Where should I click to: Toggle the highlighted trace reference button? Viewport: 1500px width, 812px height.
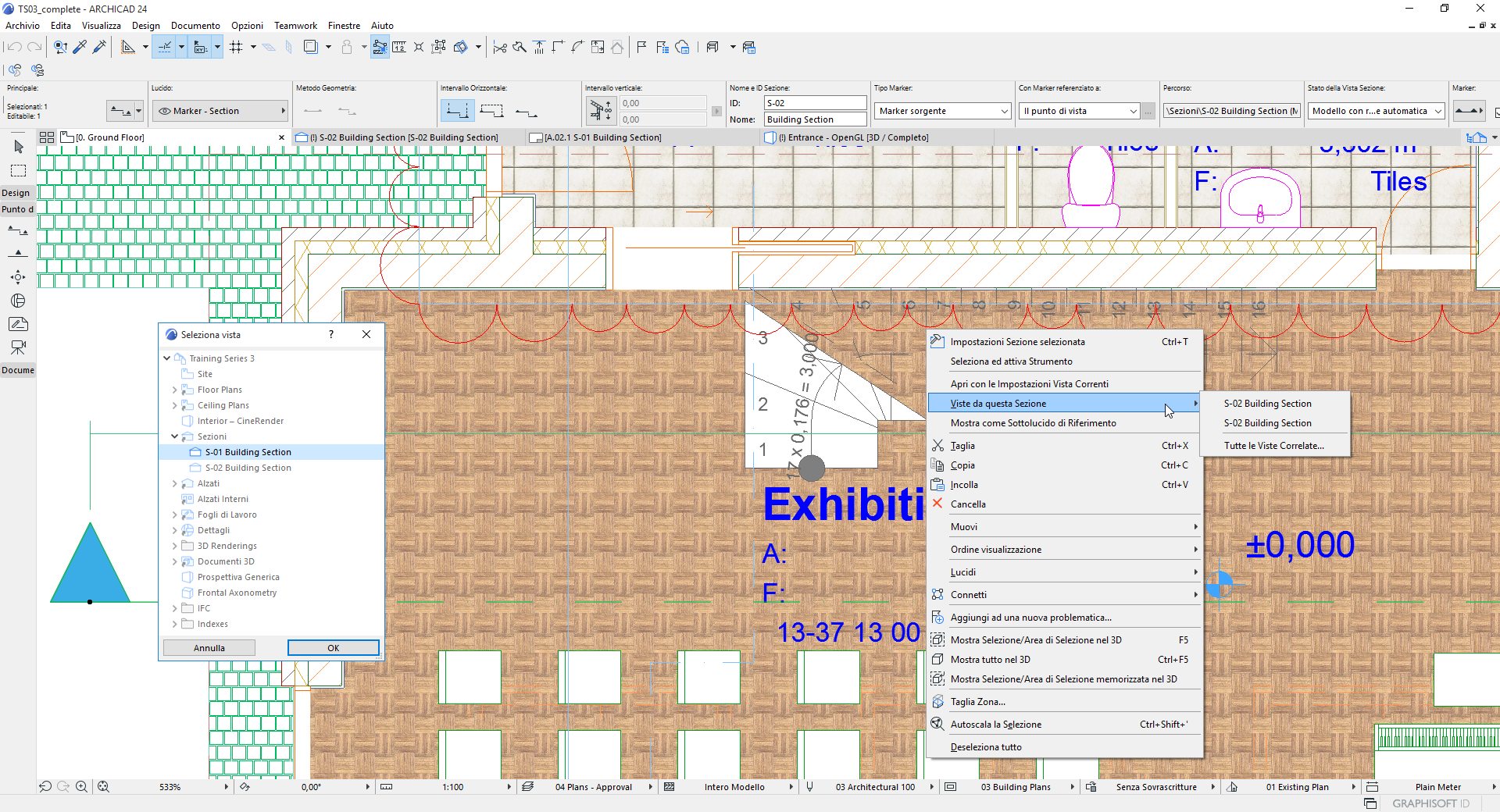[x=380, y=48]
